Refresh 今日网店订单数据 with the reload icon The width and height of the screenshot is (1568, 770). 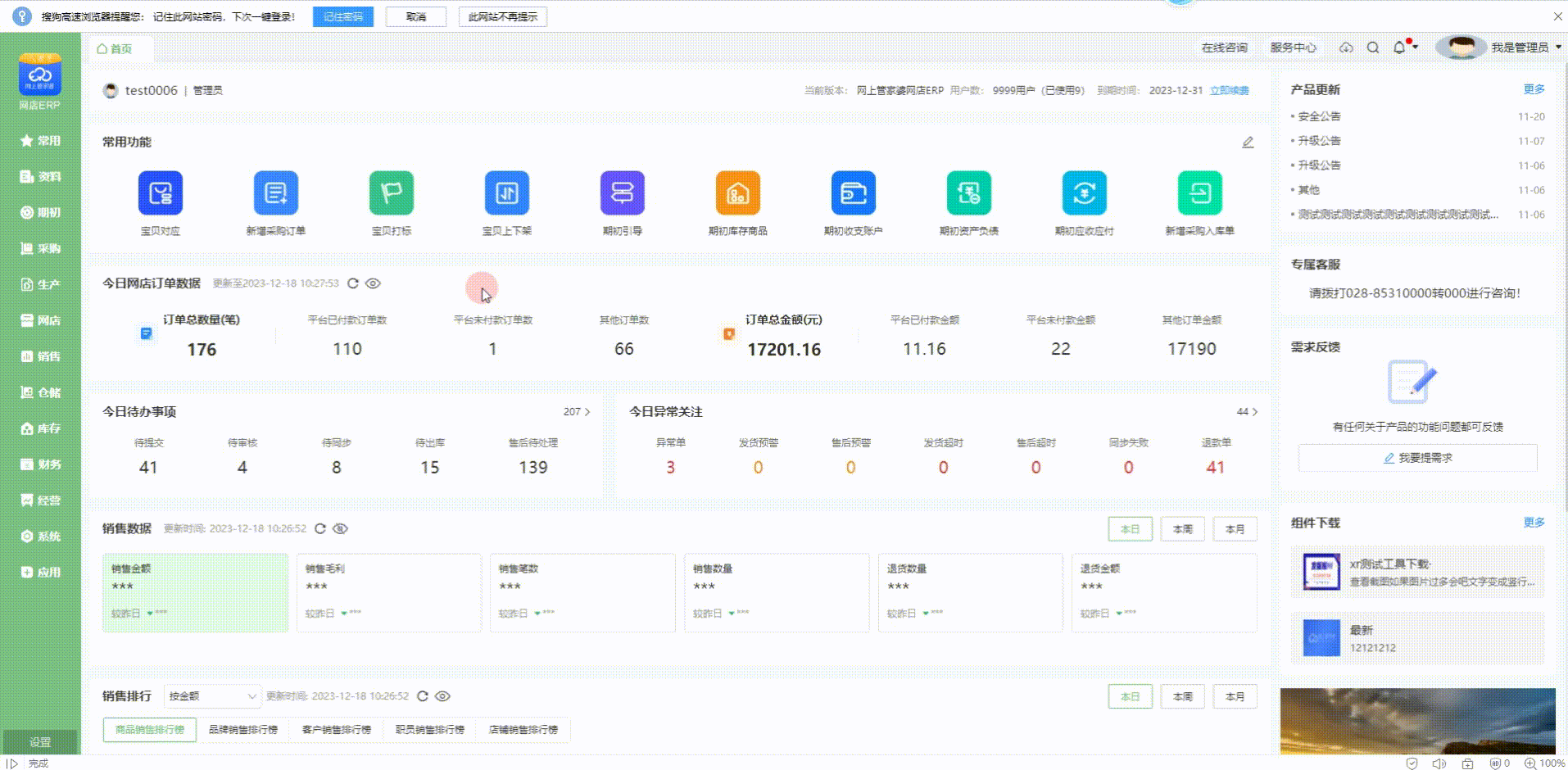353,283
